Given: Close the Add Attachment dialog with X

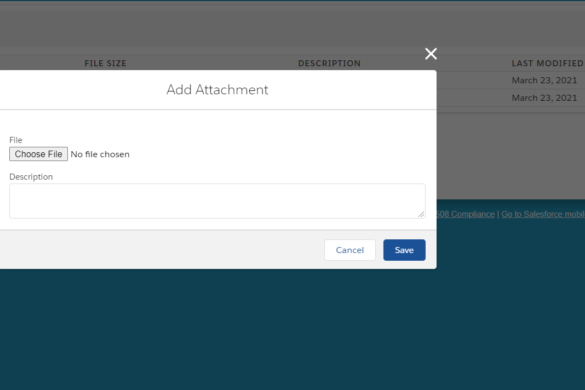Looking at the screenshot, I should tap(431, 54).
